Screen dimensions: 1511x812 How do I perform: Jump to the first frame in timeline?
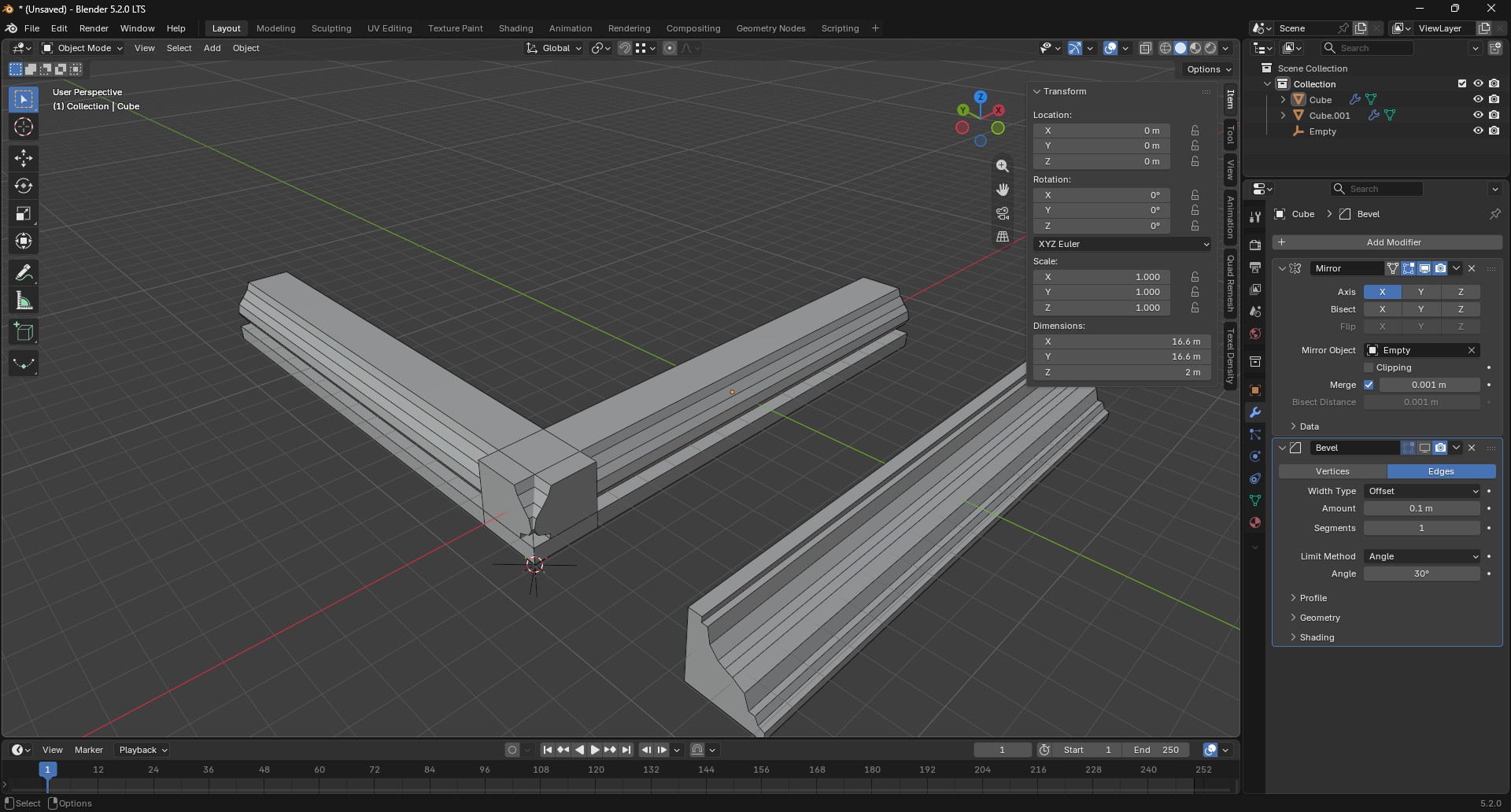pos(548,750)
